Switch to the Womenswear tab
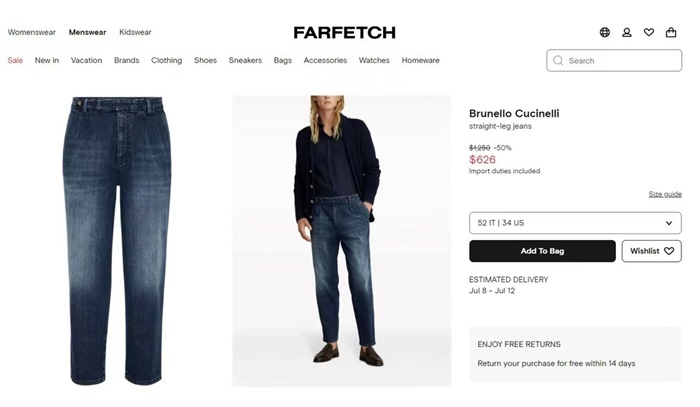Viewport: 700px width, 407px height. point(31,32)
